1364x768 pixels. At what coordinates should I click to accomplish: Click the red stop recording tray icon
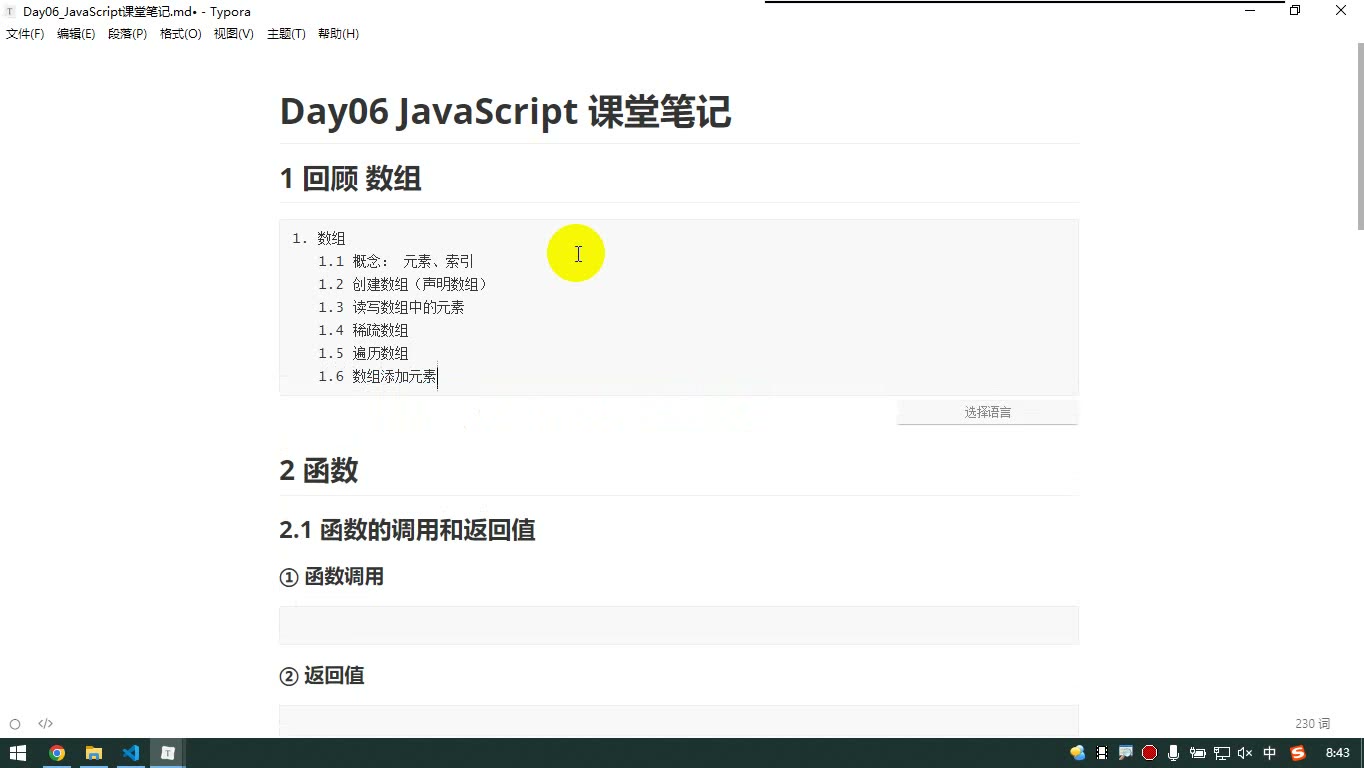tap(1150, 753)
